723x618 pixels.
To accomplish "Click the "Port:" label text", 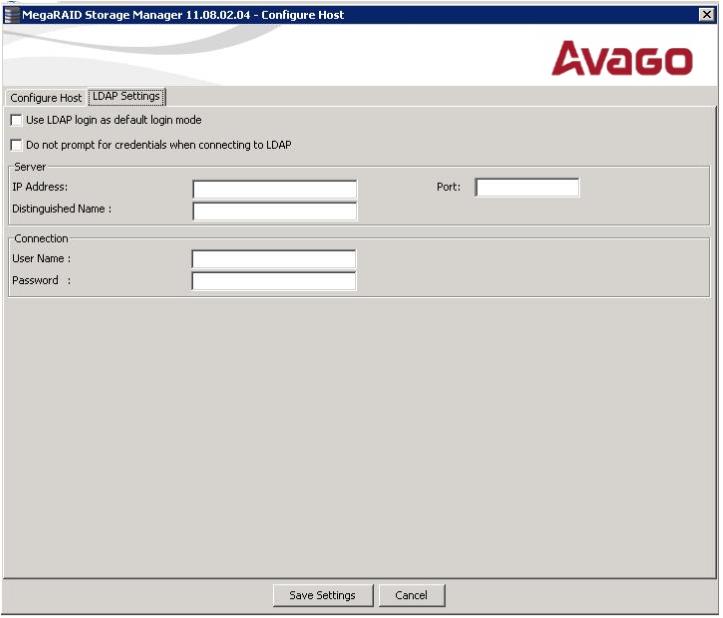I will click(448, 187).
